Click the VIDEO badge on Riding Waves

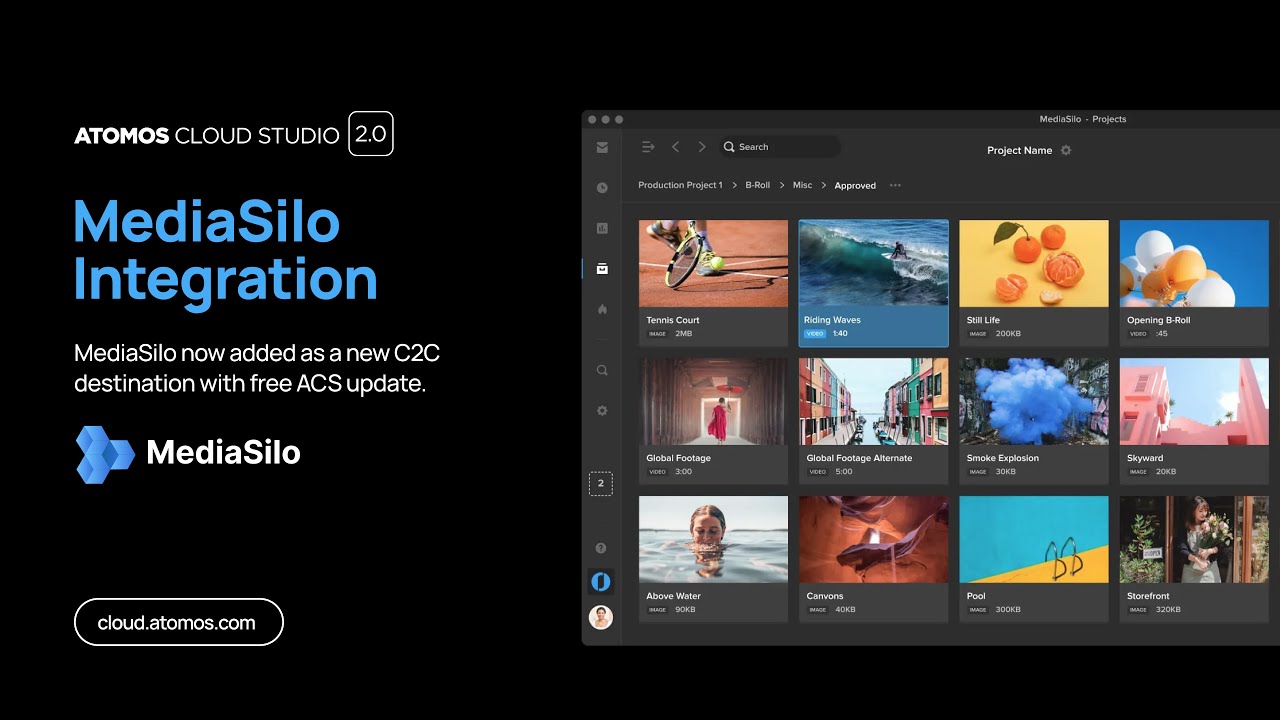click(815, 333)
